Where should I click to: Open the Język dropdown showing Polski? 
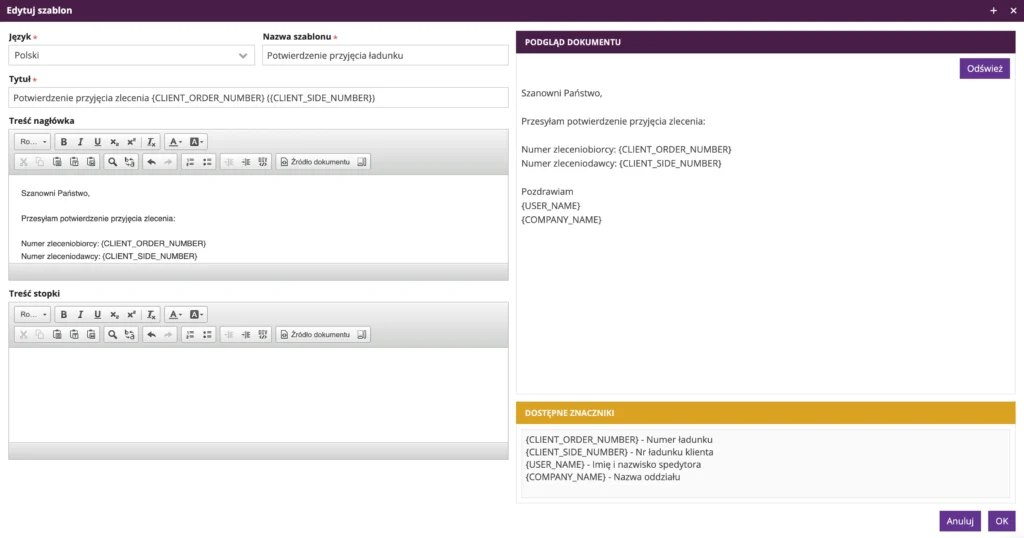(131, 55)
